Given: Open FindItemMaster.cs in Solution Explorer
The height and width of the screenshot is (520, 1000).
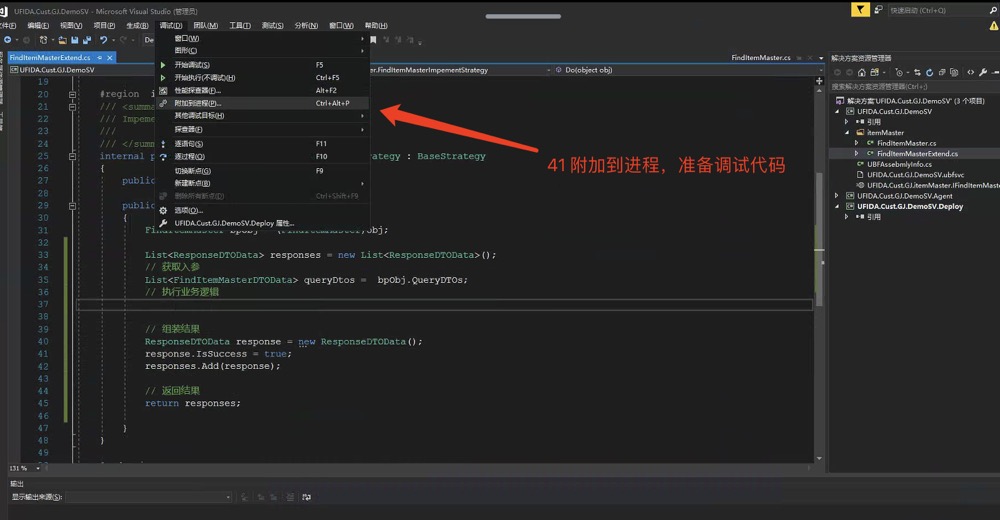Looking at the screenshot, I should 905,143.
